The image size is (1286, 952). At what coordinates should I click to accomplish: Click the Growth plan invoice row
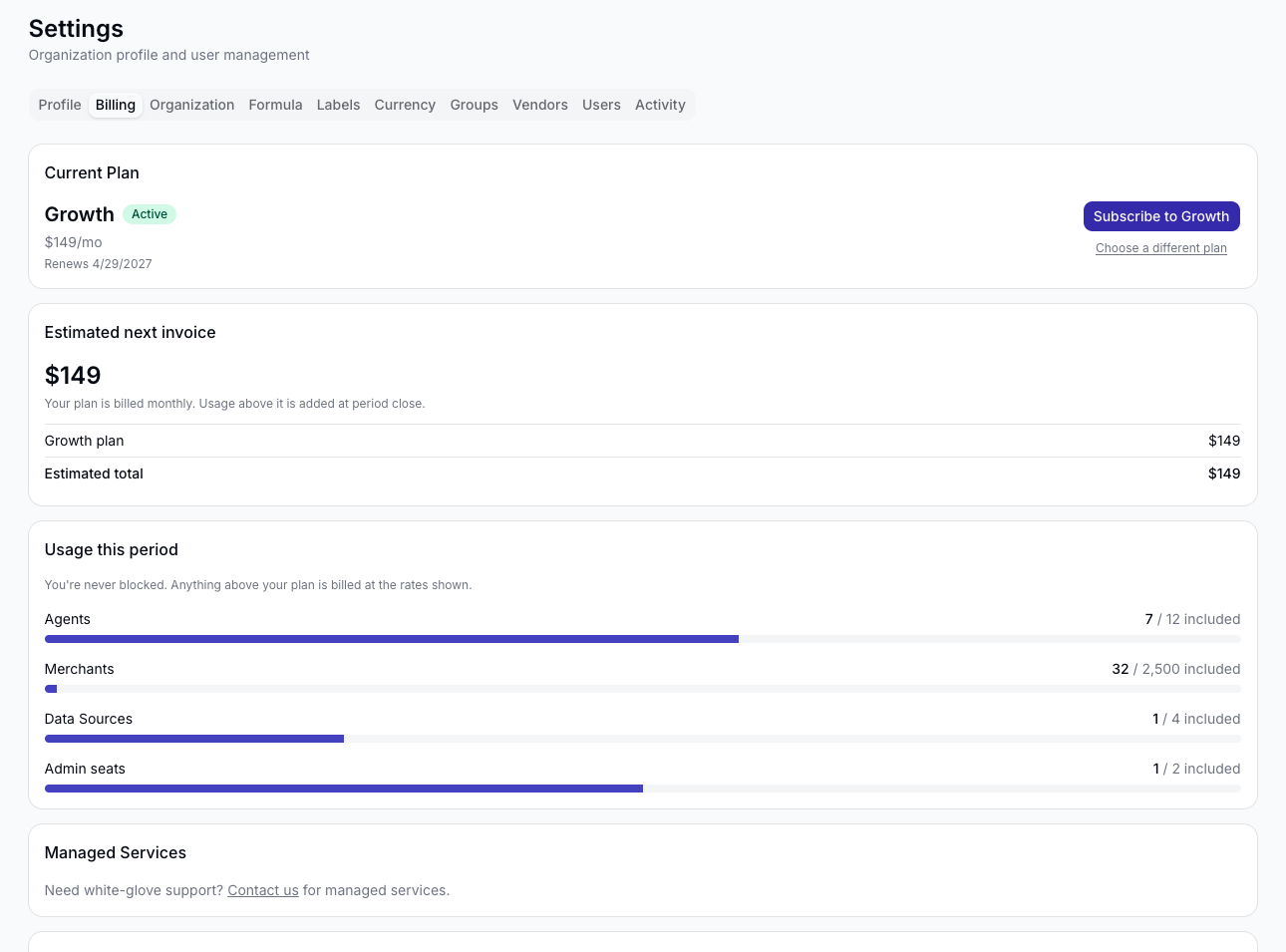643,441
